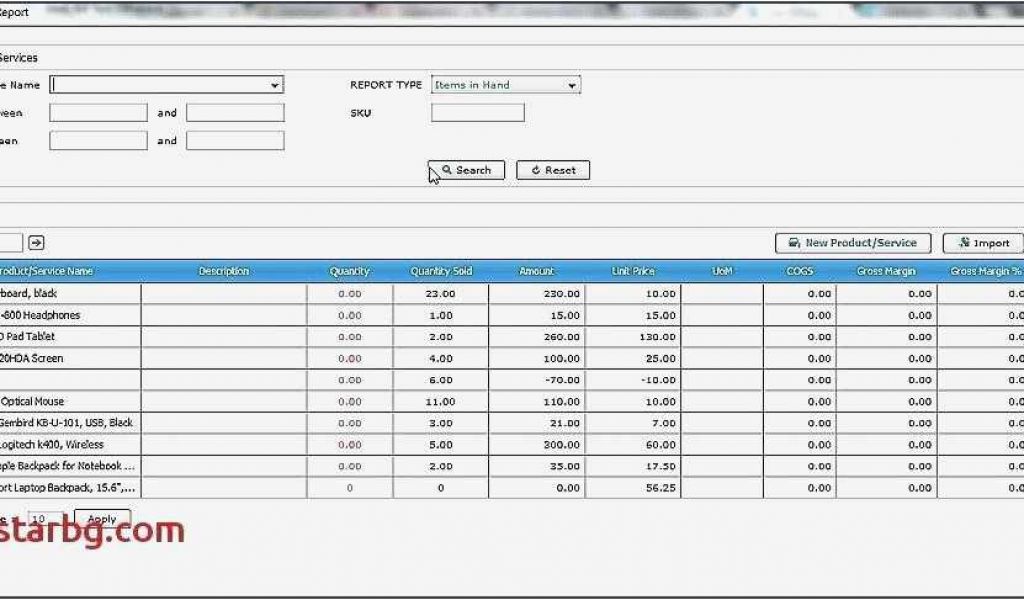
Task: Click the Reset button
Action: [x=553, y=170]
